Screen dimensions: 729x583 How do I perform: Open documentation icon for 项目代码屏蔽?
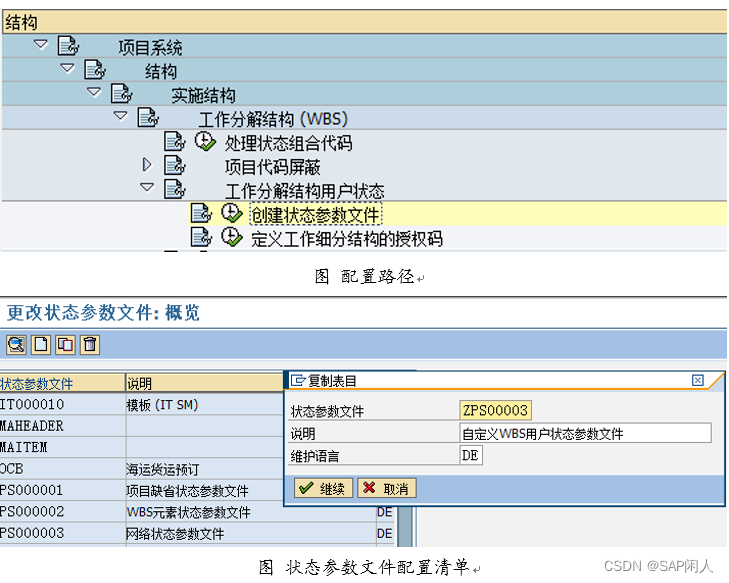pyautogui.click(x=175, y=165)
